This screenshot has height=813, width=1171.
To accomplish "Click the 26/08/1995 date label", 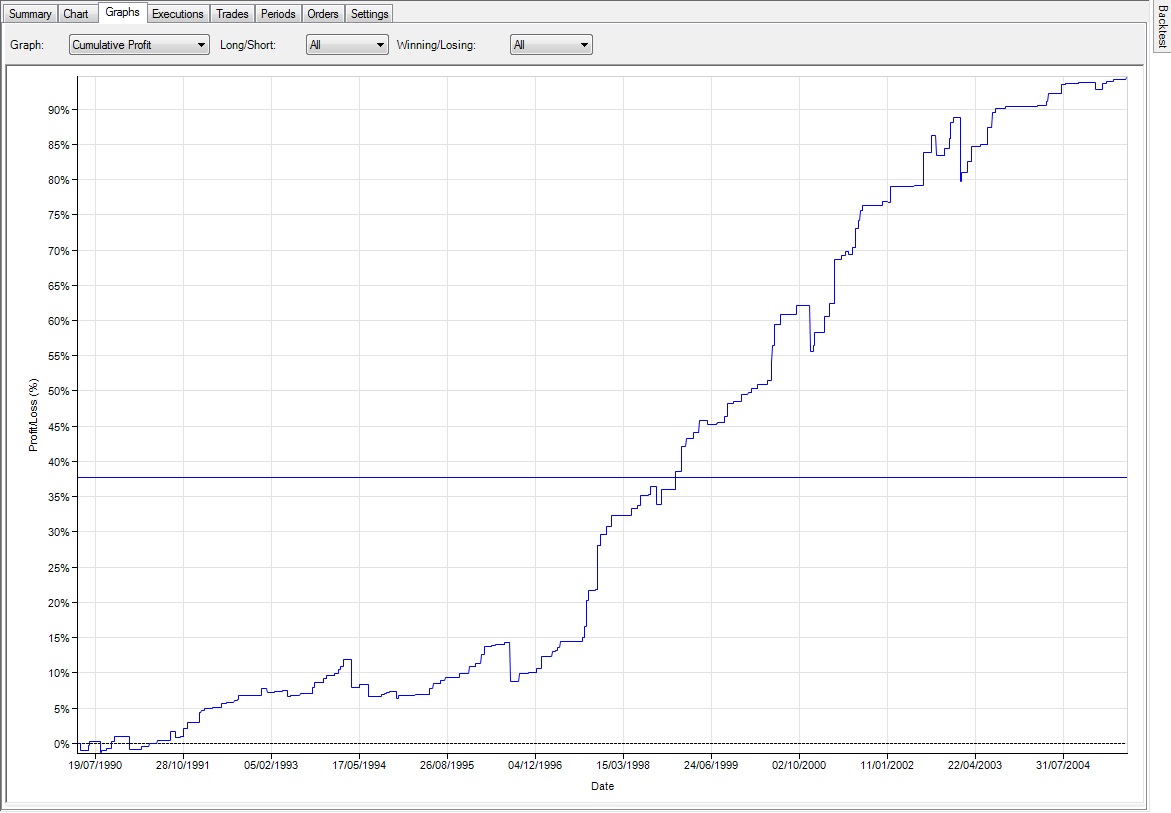I will tap(447, 765).
